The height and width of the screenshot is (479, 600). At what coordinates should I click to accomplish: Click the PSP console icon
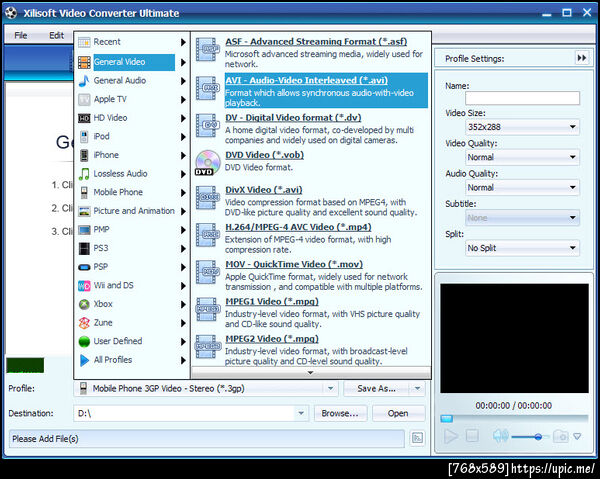[84, 267]
